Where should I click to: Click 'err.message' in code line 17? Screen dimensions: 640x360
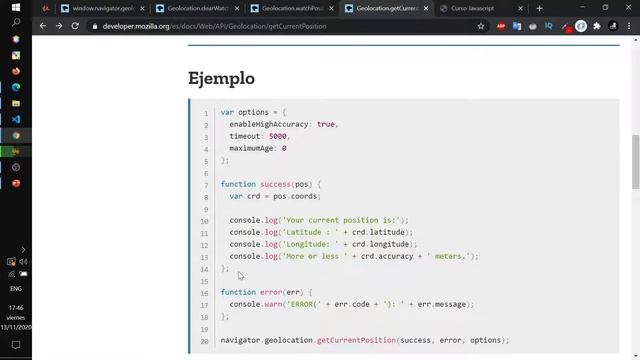point(442,304)
